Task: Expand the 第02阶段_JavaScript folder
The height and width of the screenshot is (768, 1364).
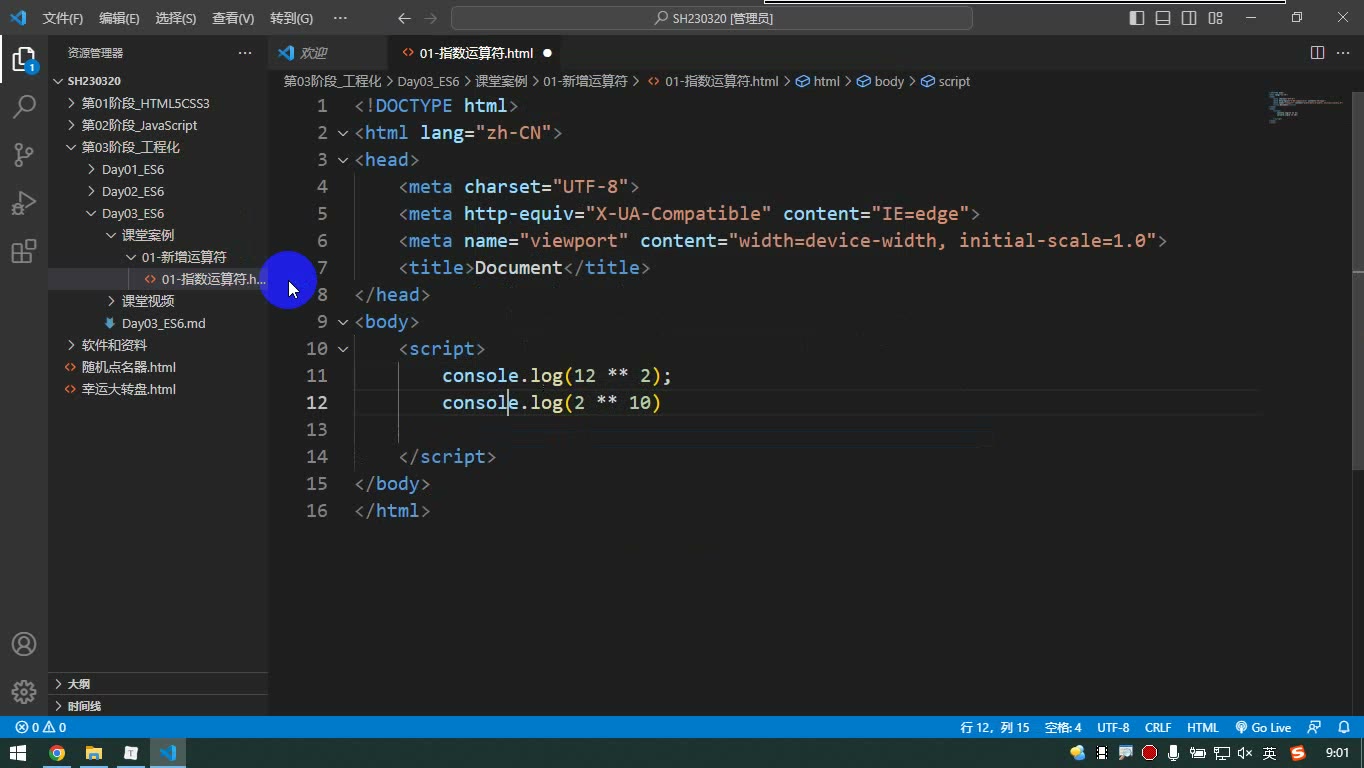Action: [139, 125]
